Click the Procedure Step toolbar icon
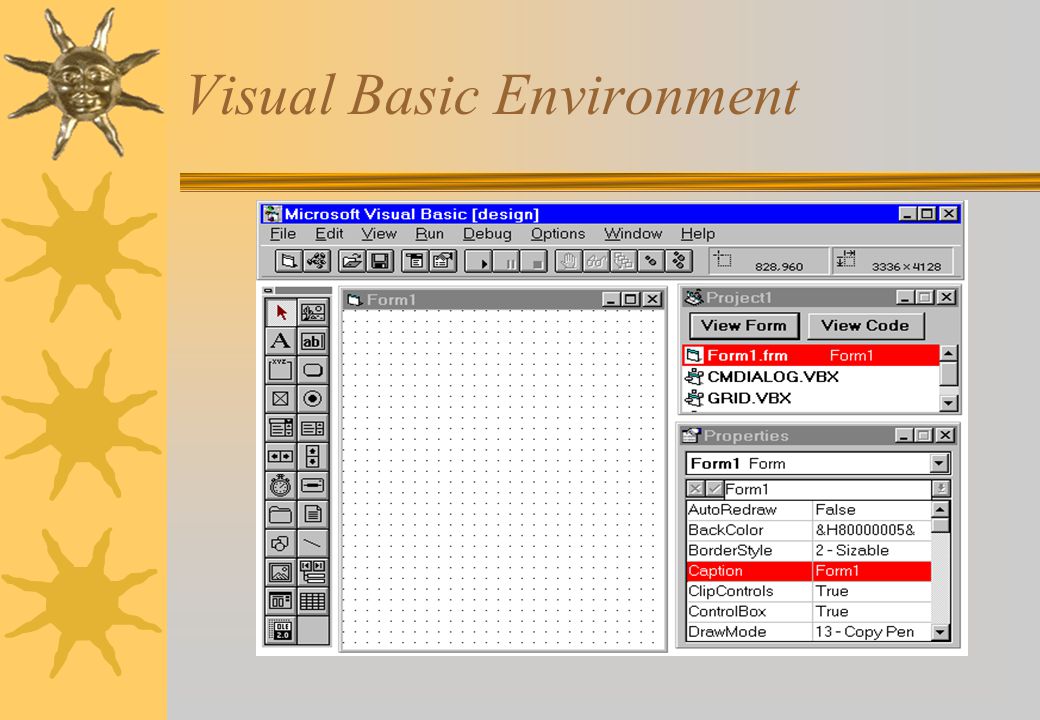 (x=679, y=261)
